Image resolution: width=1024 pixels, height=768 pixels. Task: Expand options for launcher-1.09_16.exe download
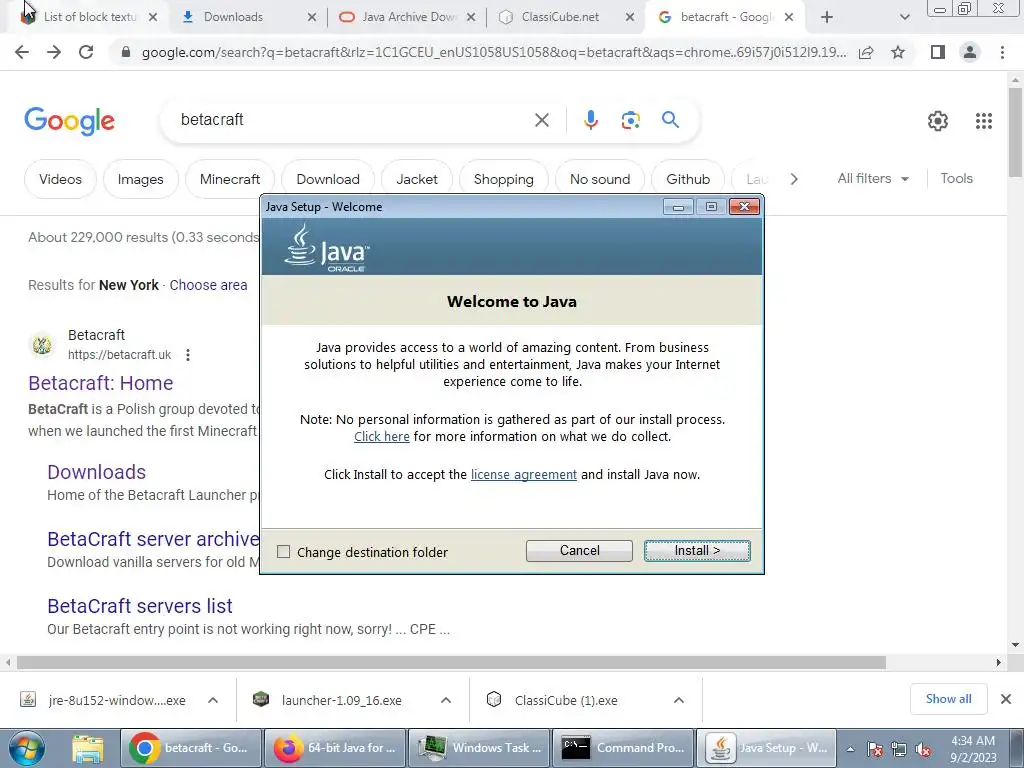pos(446,700)
